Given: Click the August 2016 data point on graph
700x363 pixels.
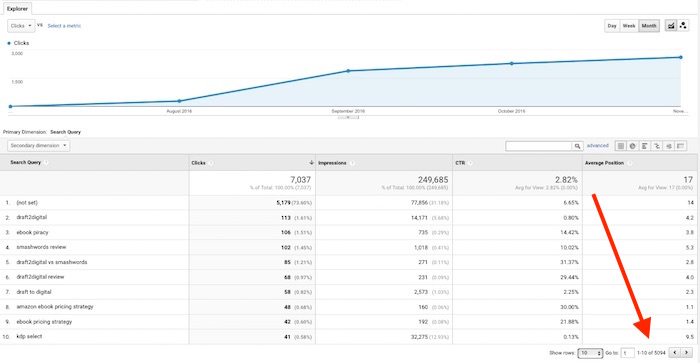Looking at the screenshot, I should click(179, 101).
